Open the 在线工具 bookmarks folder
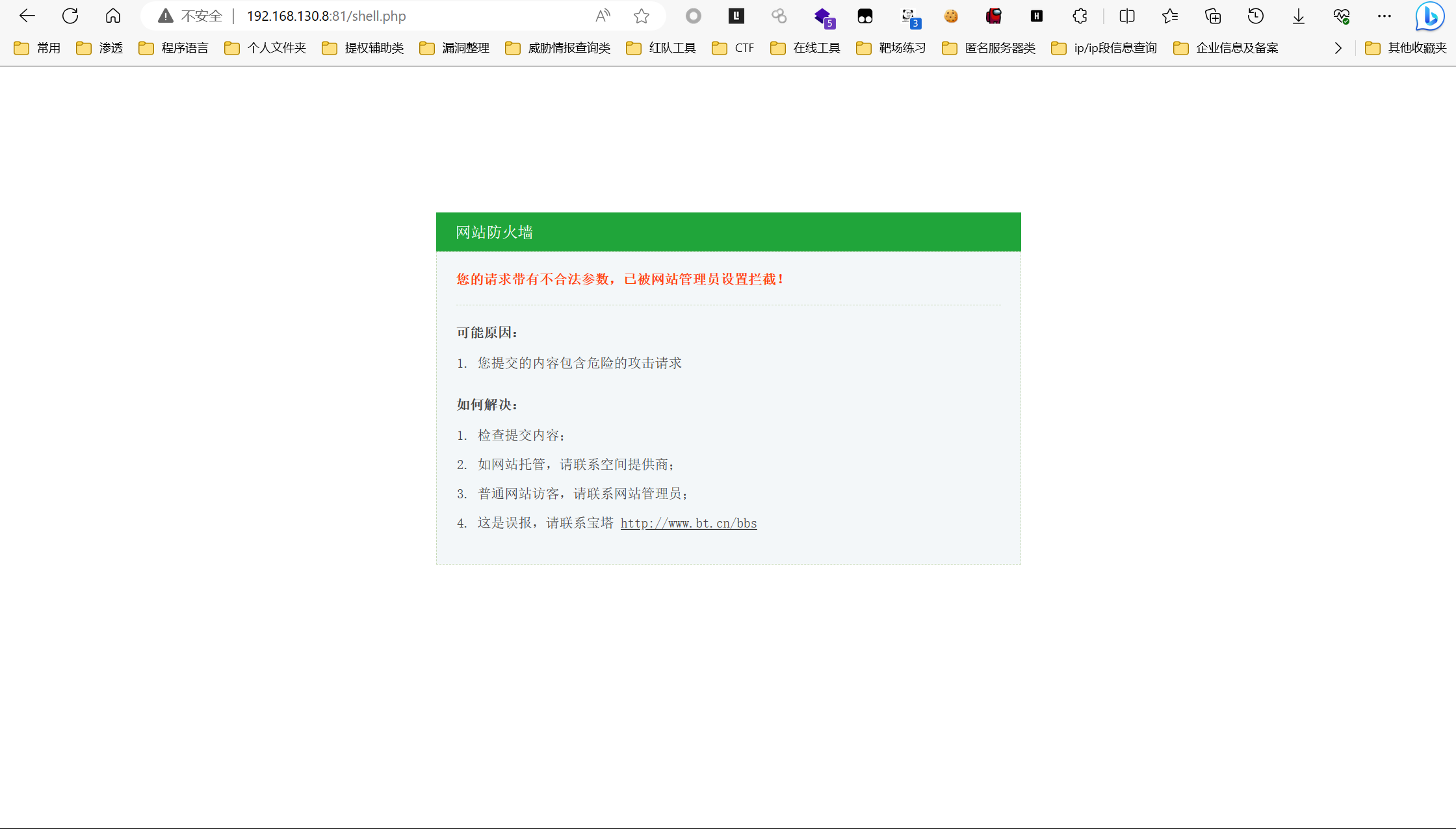Viewport: 1456px width, 829px height. click(805, 47)
